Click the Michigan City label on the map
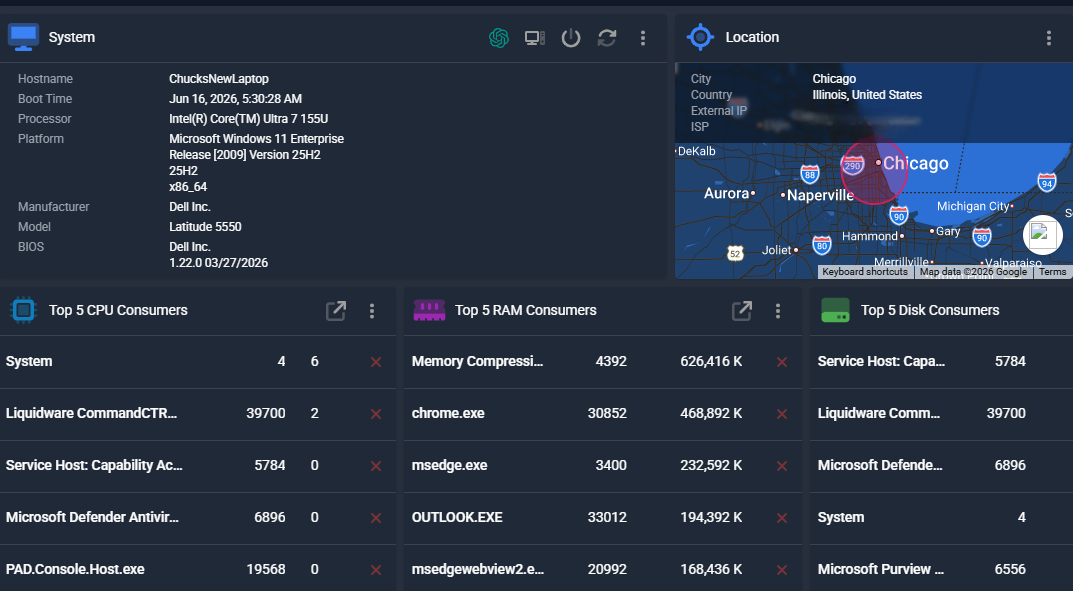The height and width of the screenshot is (591, 1073). (x=972, y=206)
